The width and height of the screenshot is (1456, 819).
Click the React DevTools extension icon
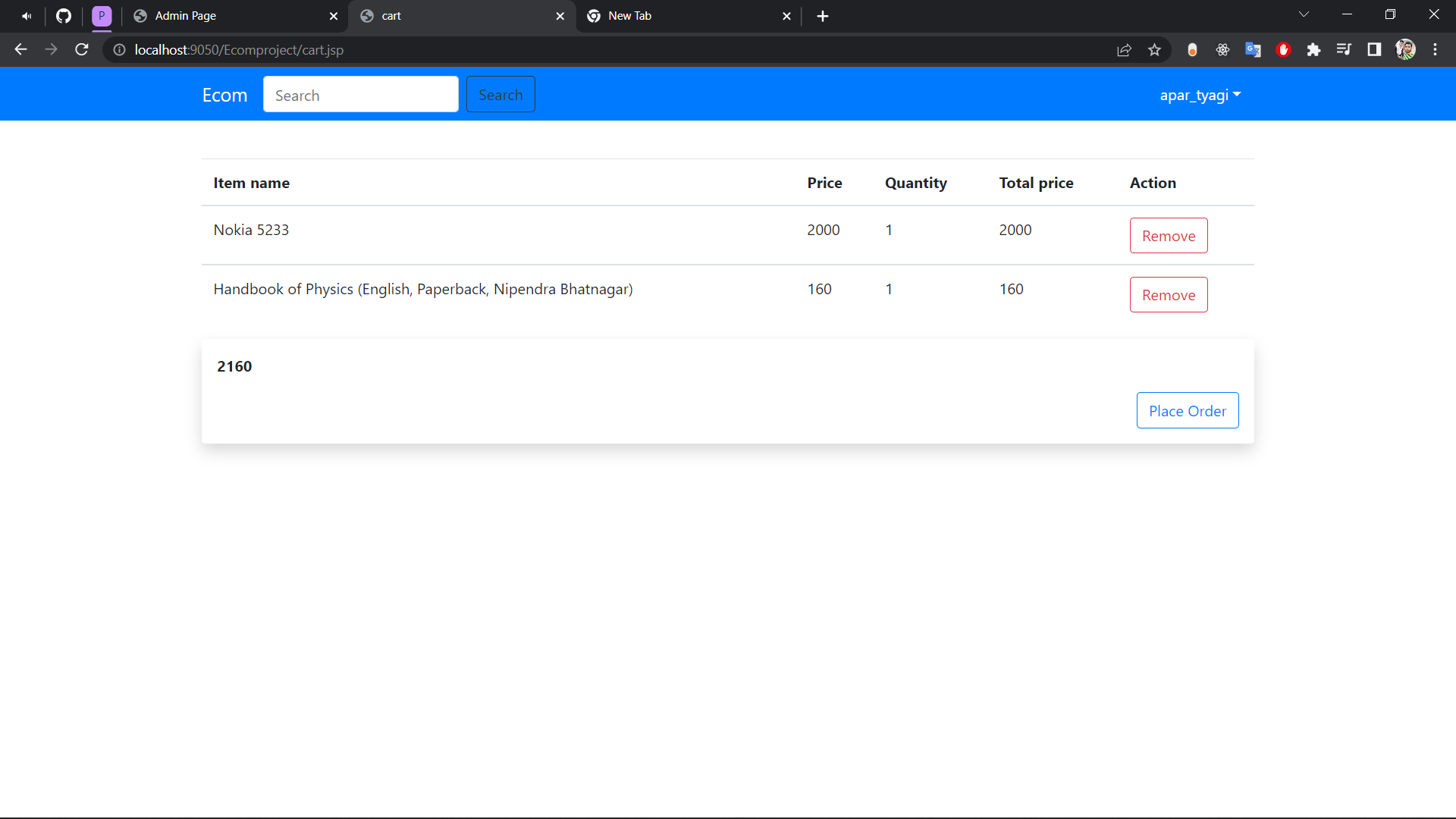pyautogui.click(x=1222, y=50)
